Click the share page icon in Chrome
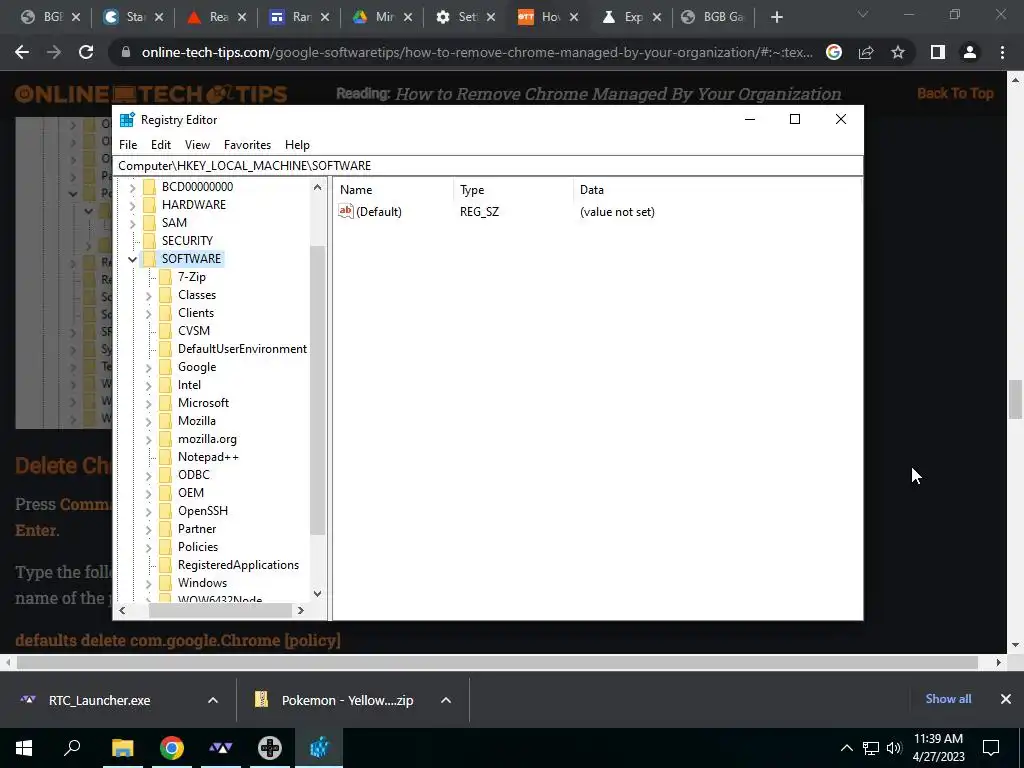1024x768 pixels. [x=866, y=52]
